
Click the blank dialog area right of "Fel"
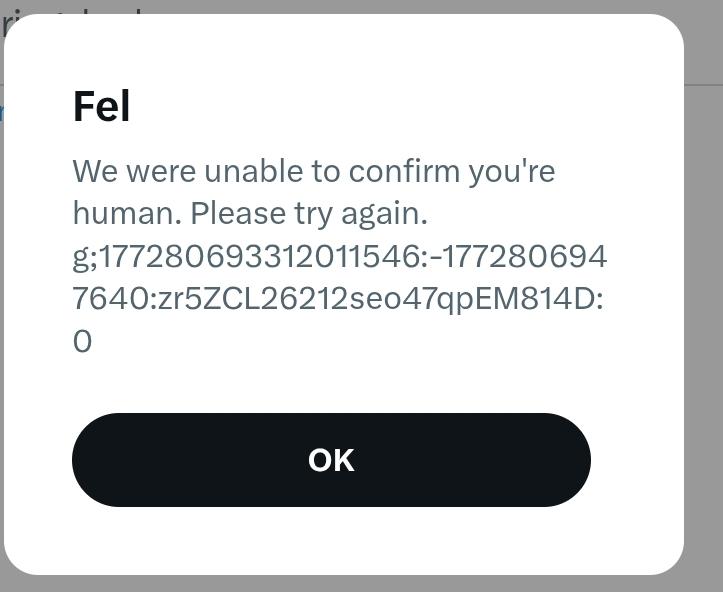coord(400,106)
